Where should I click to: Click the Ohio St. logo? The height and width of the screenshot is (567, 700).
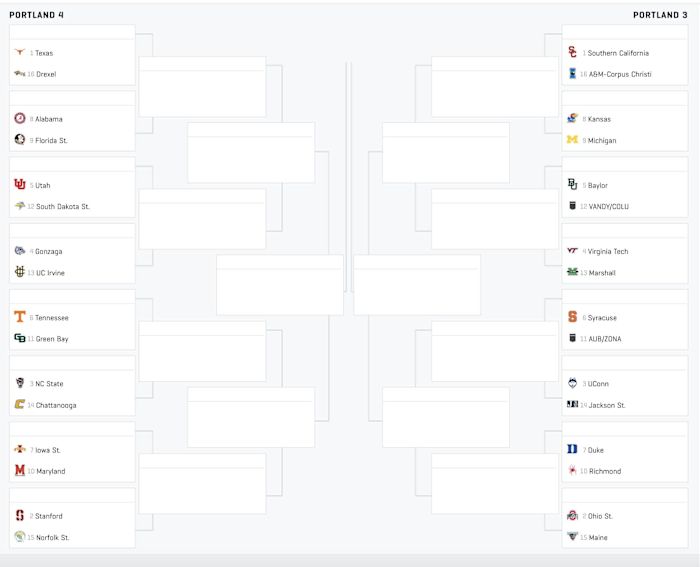tap(572, 516)
